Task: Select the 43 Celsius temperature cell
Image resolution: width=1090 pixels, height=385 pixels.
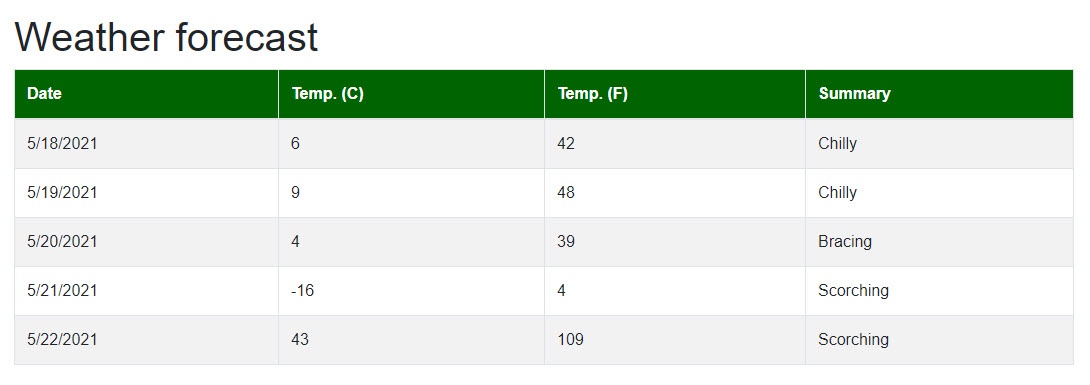Action: pos(411,340)
